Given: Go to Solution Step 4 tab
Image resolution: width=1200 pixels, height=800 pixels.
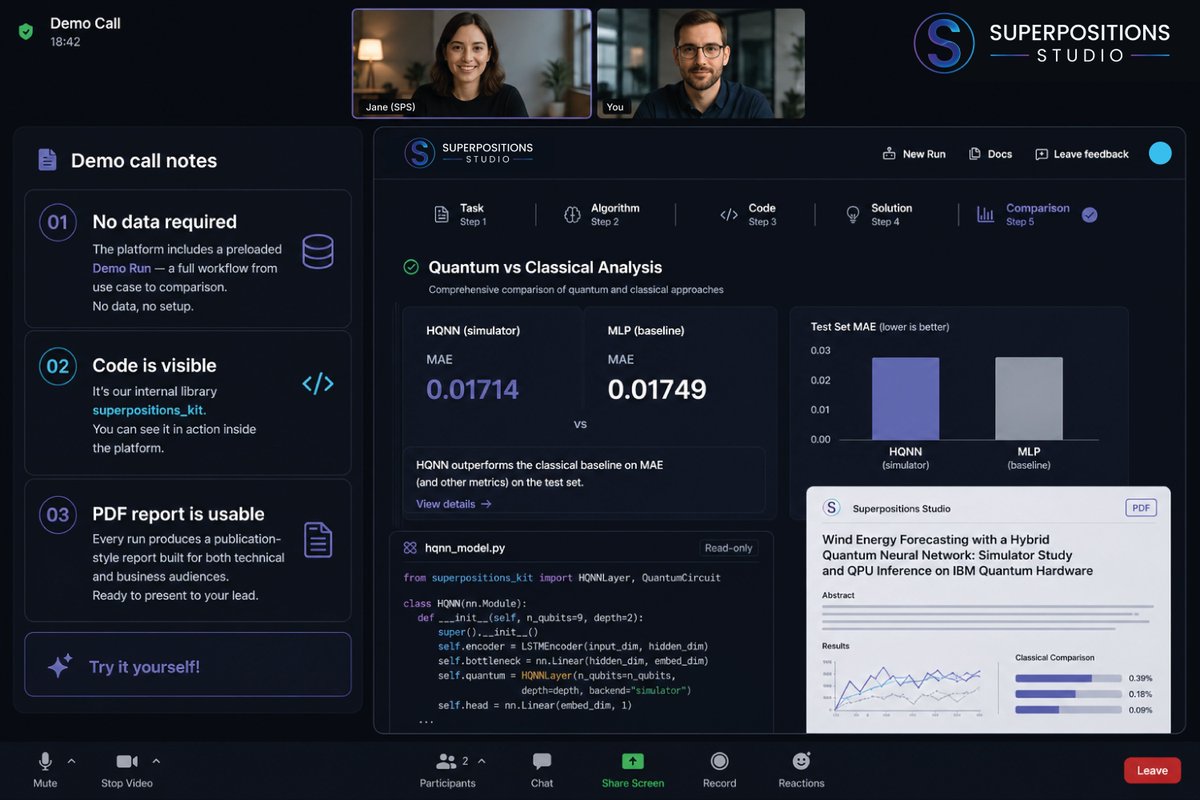Looking at the screenshot, I should [879, 214].
